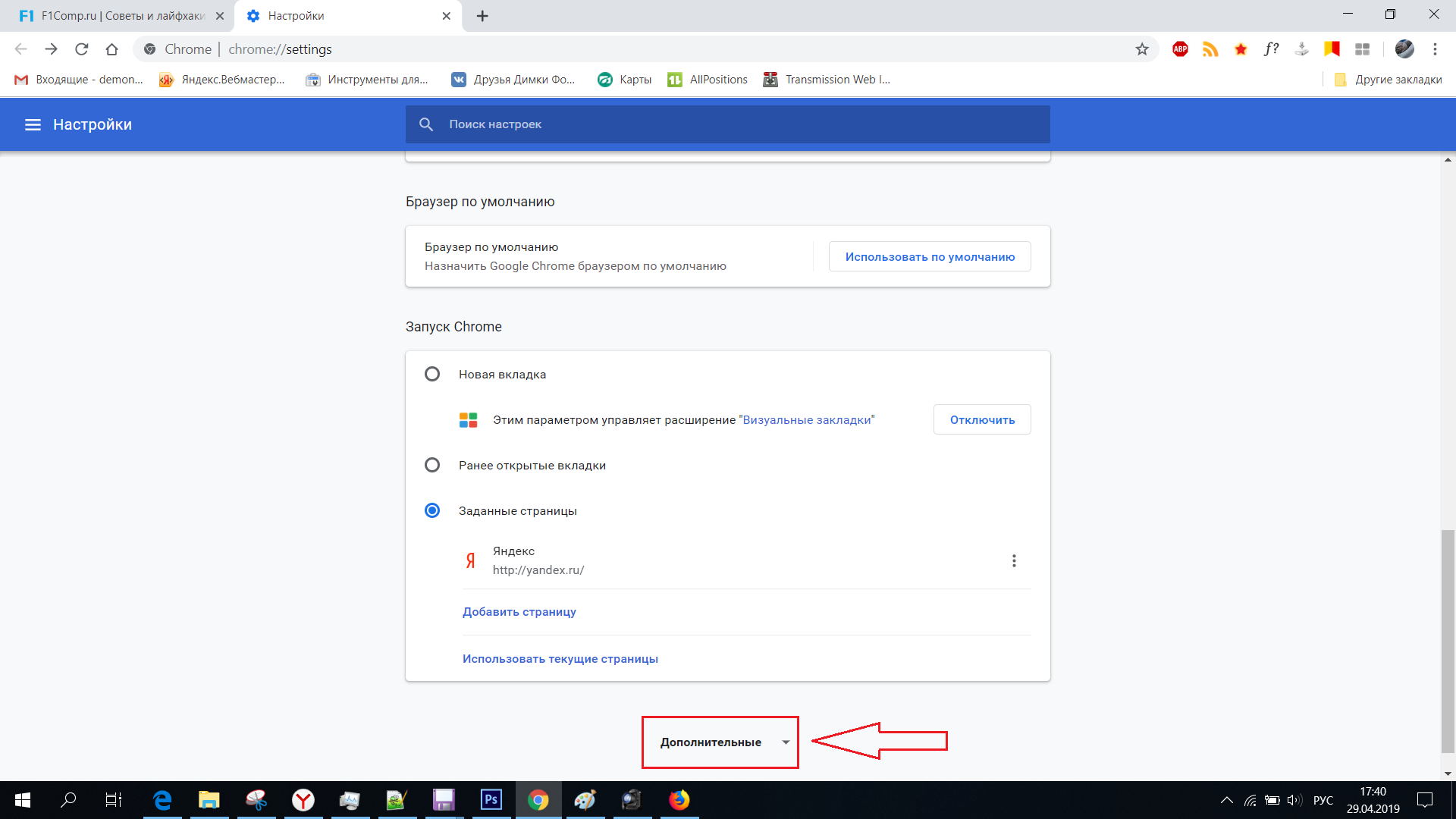Focus the Поиск настроек search field

(728, 124)
